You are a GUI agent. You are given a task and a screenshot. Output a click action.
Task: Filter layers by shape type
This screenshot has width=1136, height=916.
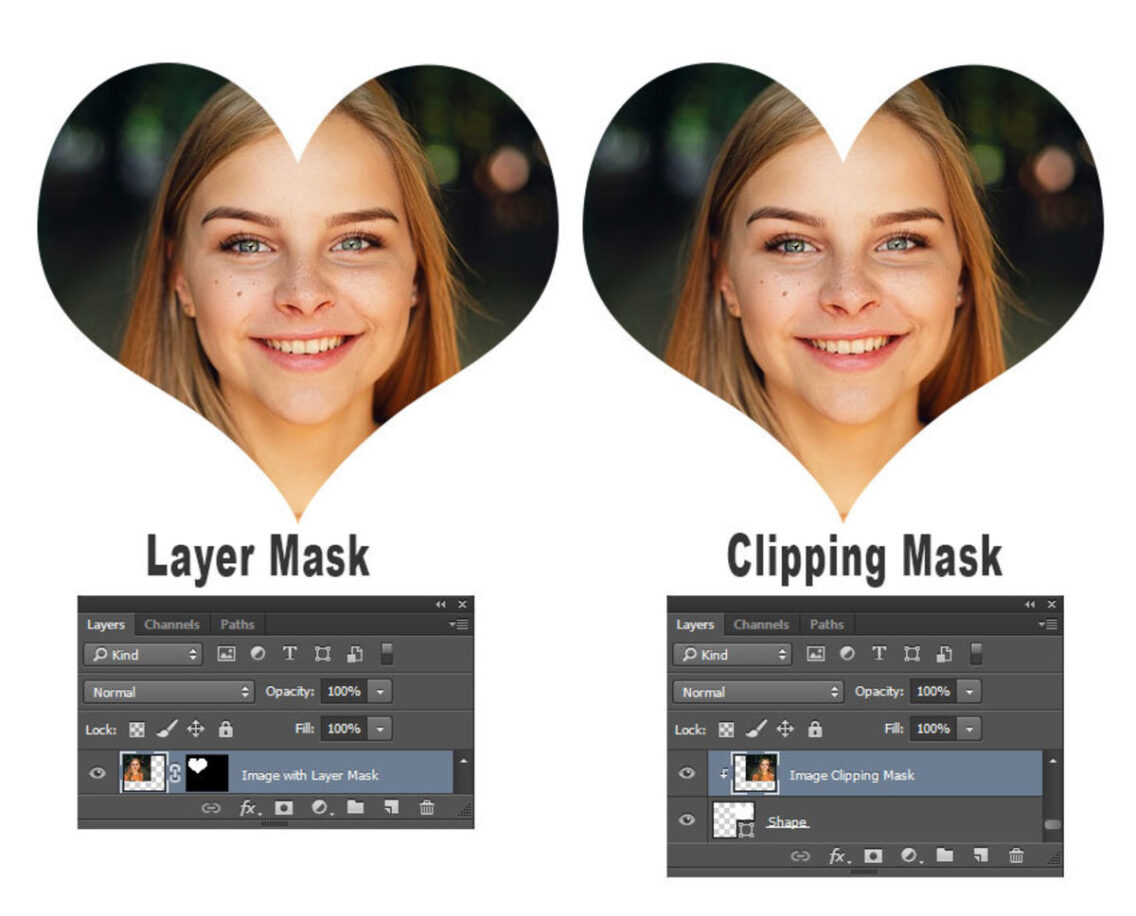click(x=324, y=654)
